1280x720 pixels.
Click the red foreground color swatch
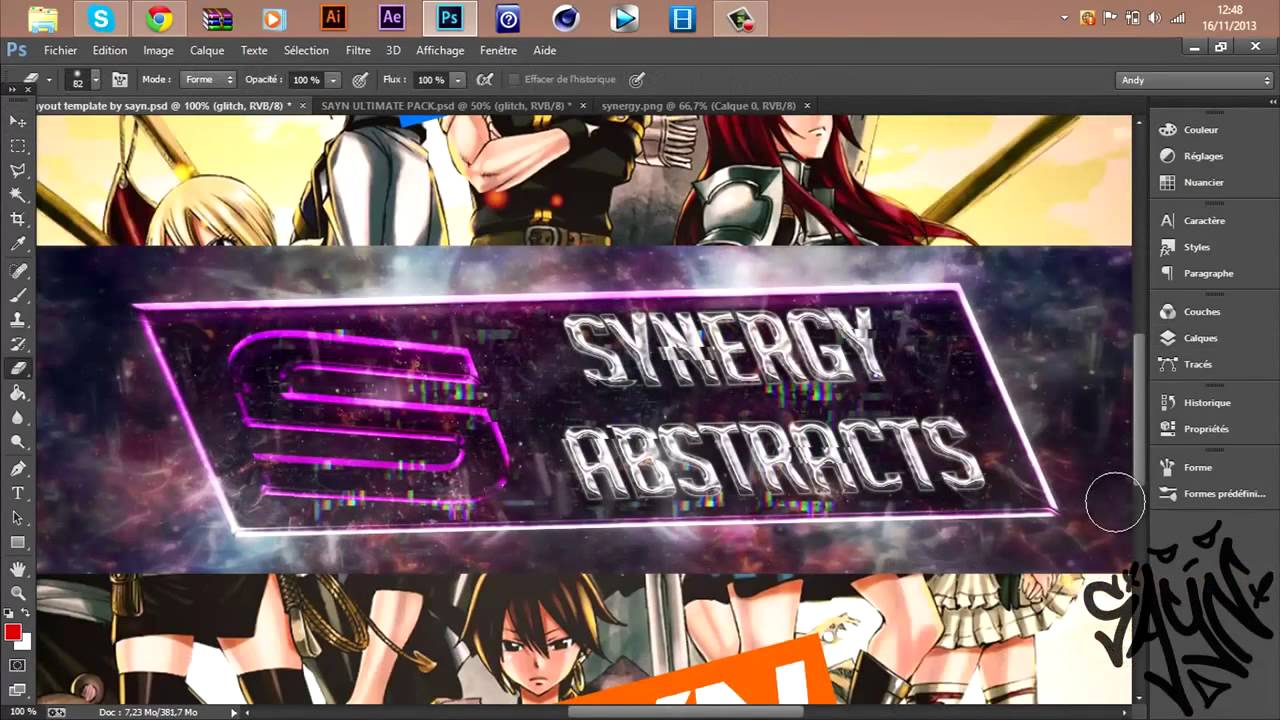coord(12,631)
